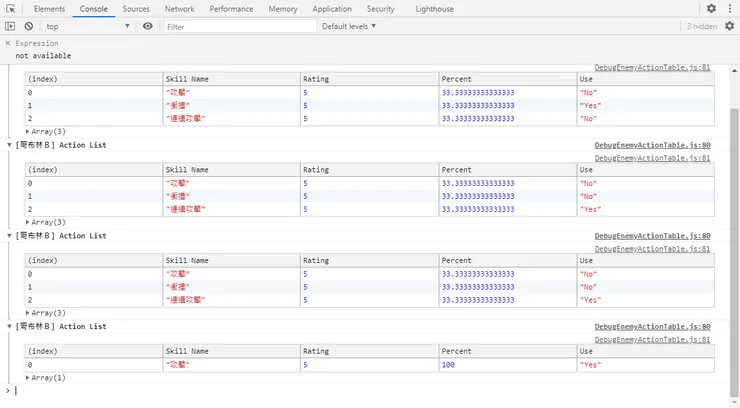
Task: Click the topmost DebugEnemyActionTable.js:81 source link
Action: 652,67
